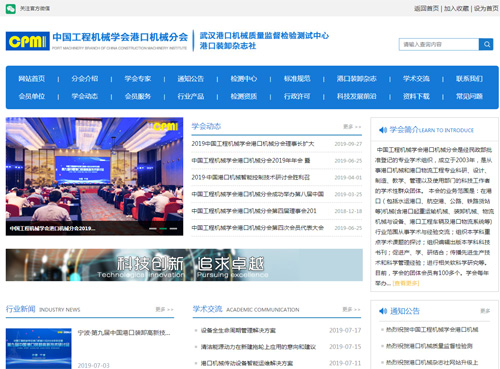Open 检测资质 in the navigation bar
Viewport: 500px width, 369px height.
[244, 96]
